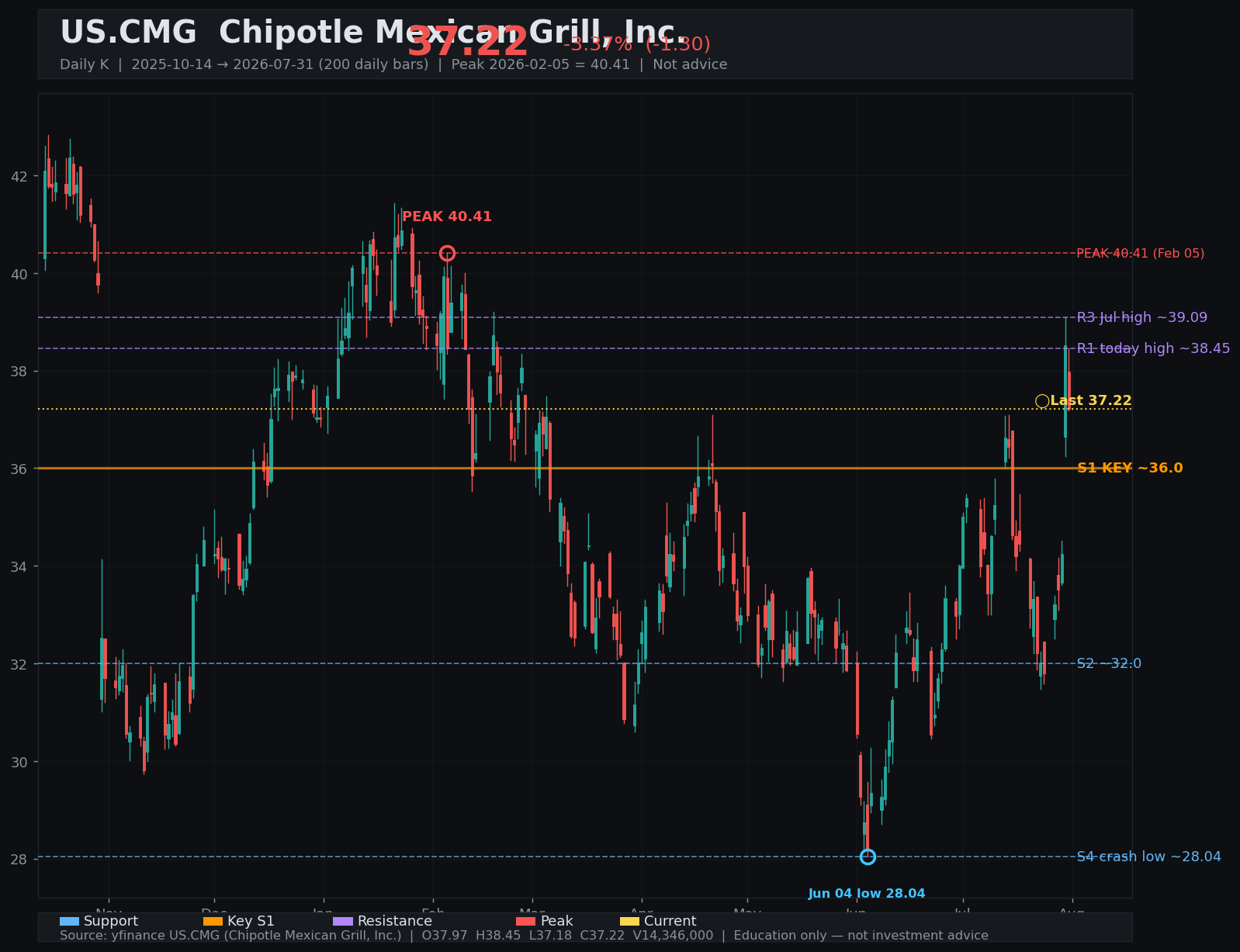Viewport: 1240px width, 952px height.
Task: Select the y-axis tick label 34
Action: click(19, 566)
